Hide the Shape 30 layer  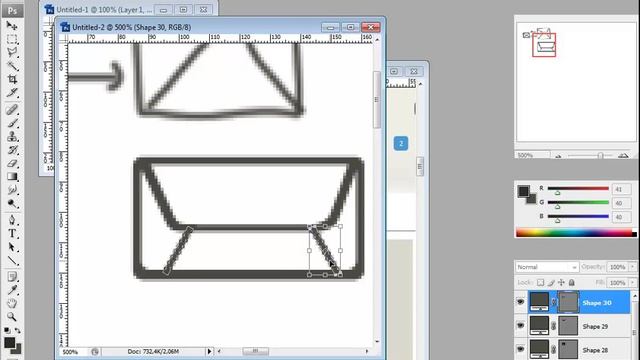520,302
